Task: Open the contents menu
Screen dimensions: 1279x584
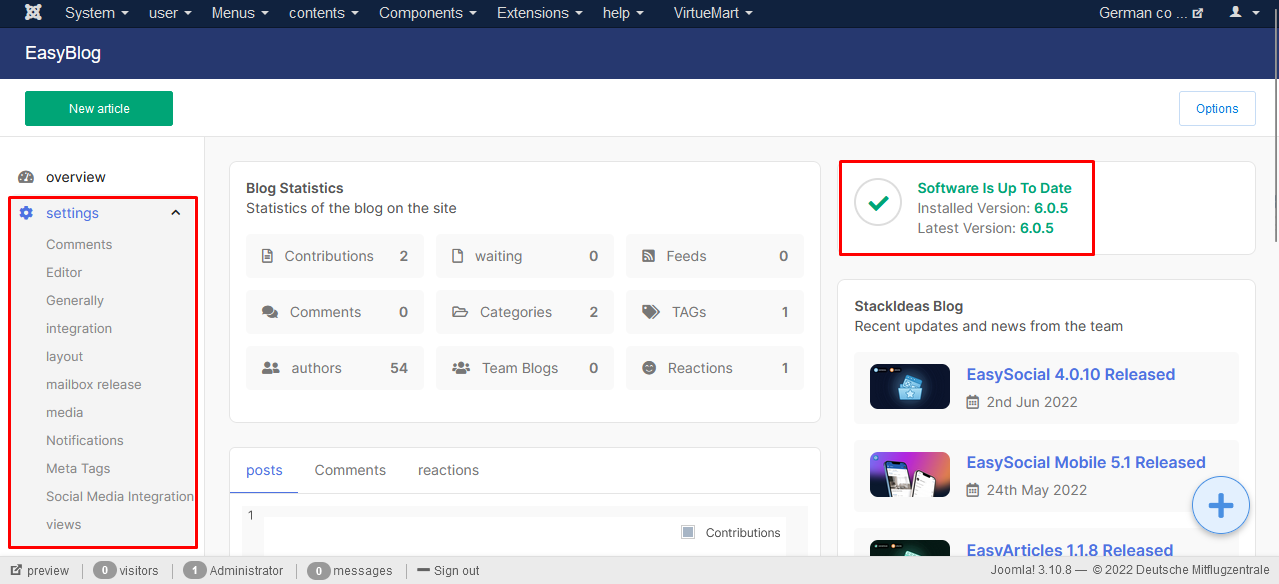Action: coord(323,13)
